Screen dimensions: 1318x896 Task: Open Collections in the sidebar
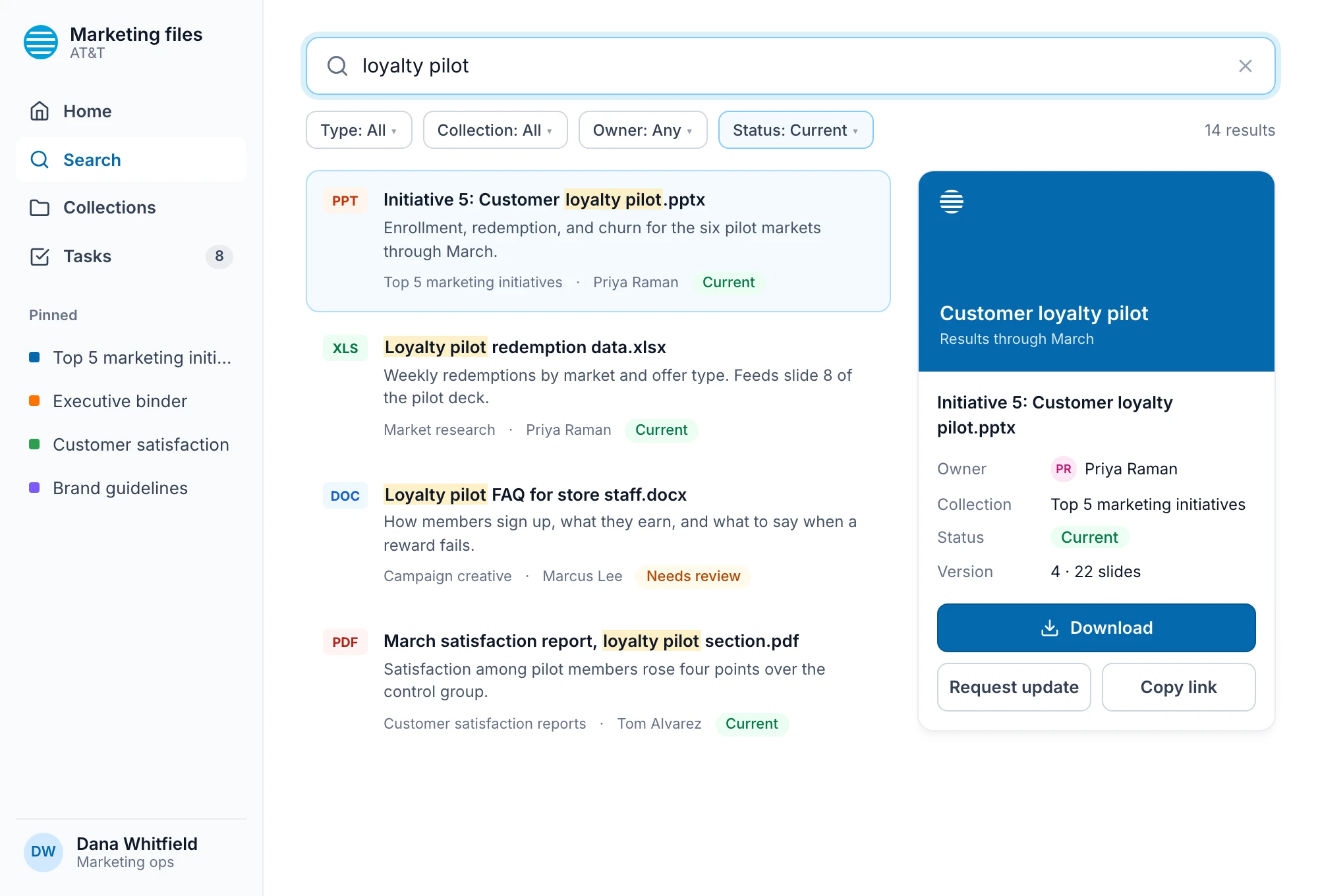(x=131, y=208)
